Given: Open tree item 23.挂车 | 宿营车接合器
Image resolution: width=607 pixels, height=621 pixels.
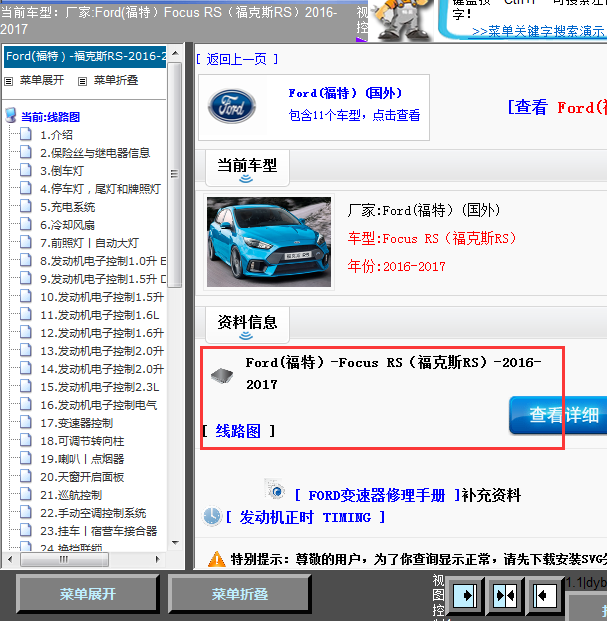Looking at the screenshot, I should (99, 531).
